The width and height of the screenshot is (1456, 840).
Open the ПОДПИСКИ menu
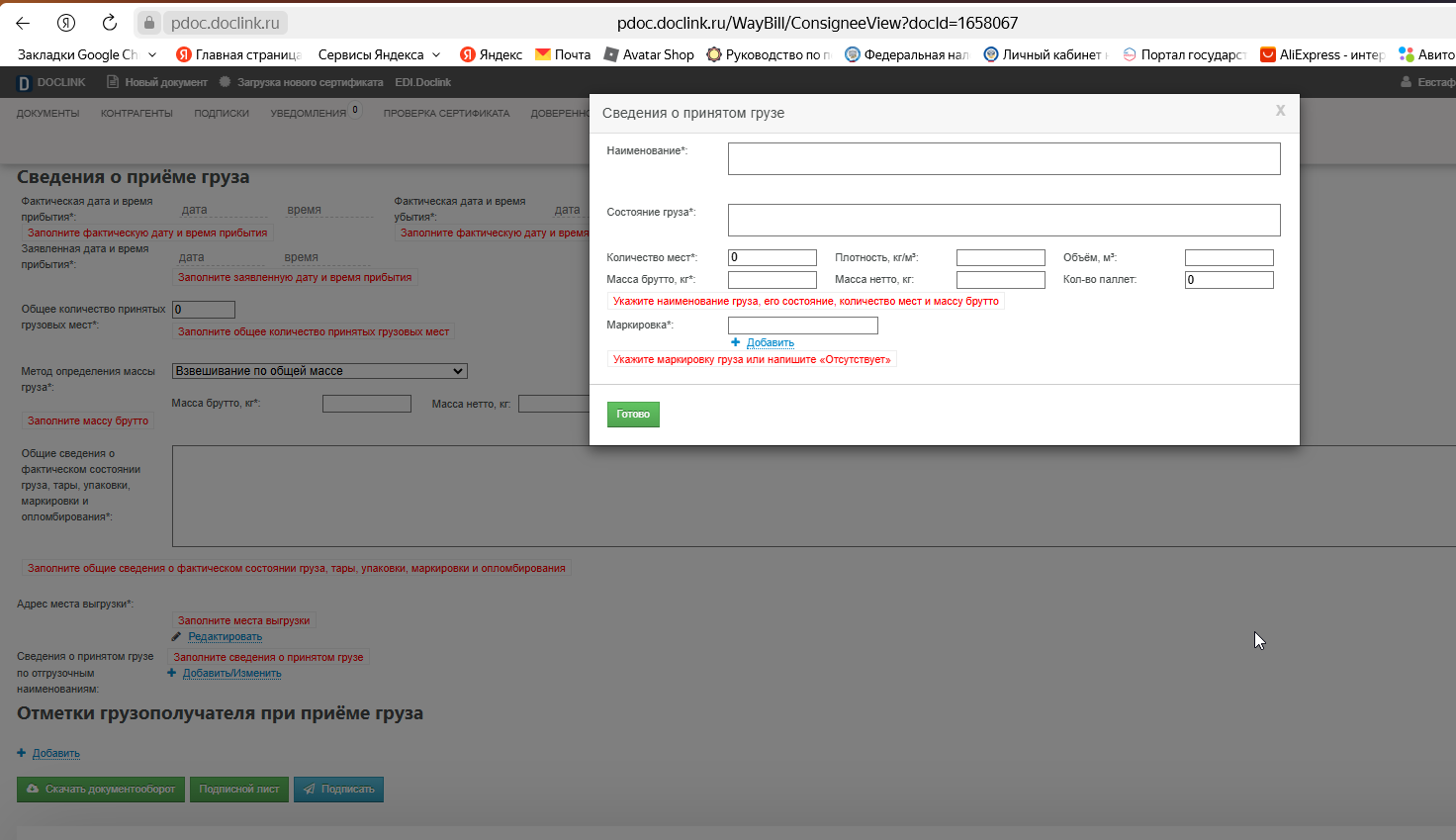[x=222, y=114]
